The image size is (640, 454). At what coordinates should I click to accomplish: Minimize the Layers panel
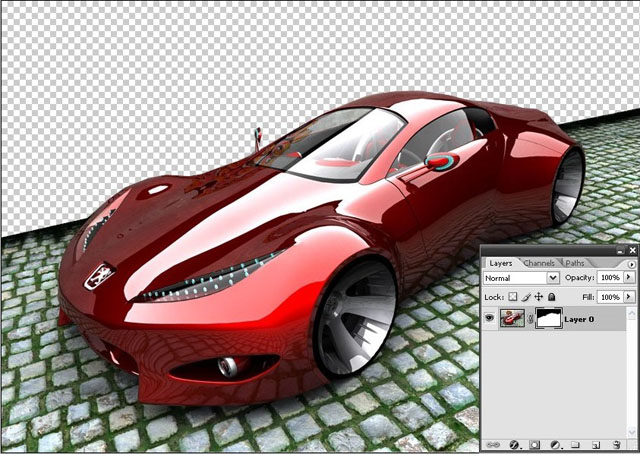(621, 250)
